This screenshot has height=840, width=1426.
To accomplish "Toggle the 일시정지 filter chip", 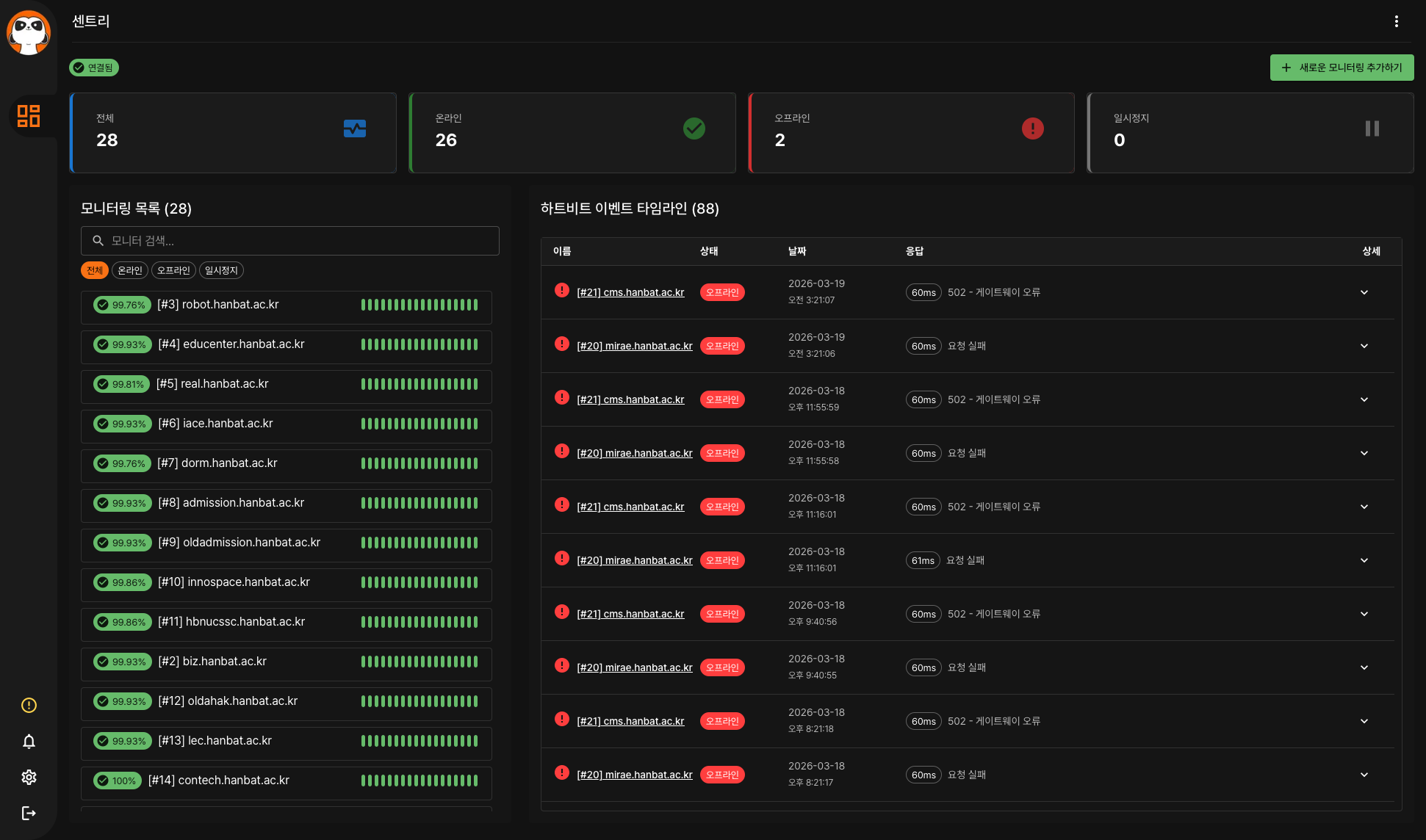I will pyautogui.click(x=221, y=270).
